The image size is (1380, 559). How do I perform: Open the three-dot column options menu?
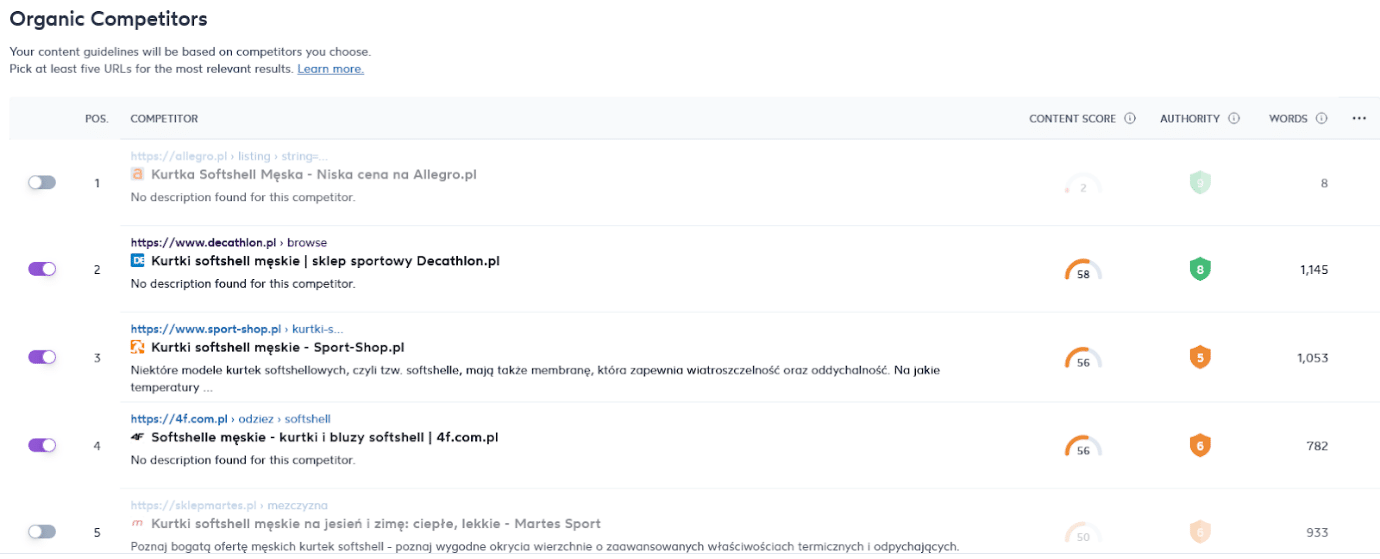(1358, 119)
